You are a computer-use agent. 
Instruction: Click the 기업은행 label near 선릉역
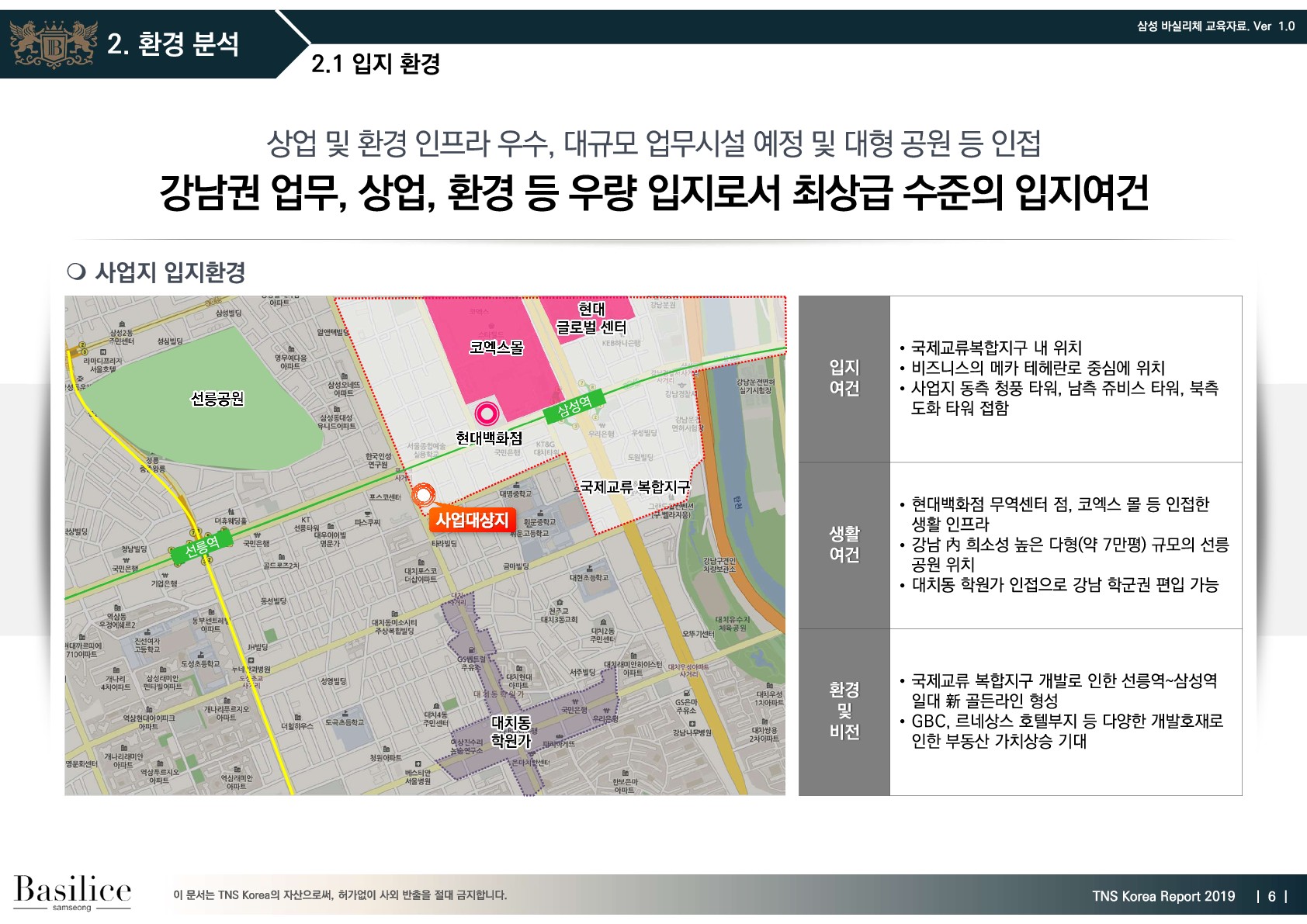164,583
